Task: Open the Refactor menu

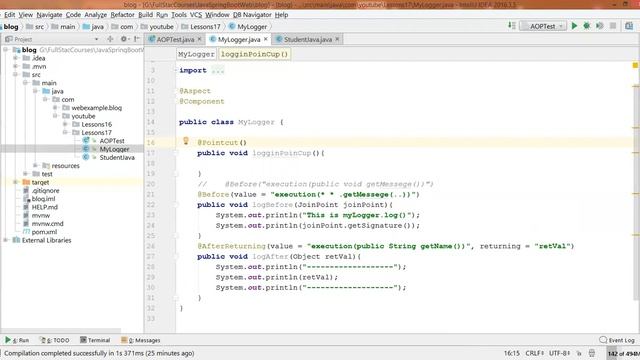Action: tap(122, 15)
